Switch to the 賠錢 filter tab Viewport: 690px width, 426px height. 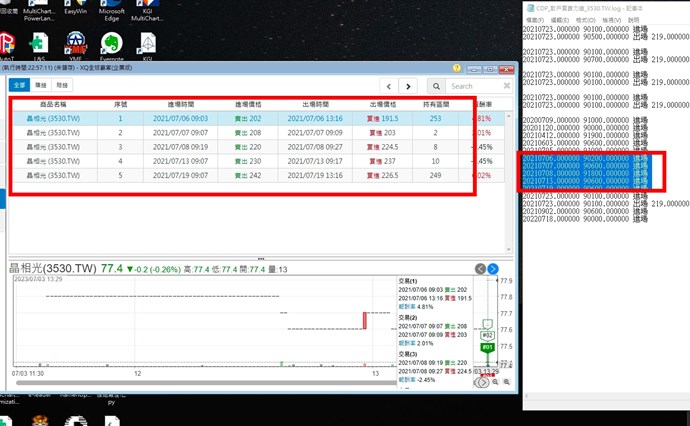(x=63, y=86)
